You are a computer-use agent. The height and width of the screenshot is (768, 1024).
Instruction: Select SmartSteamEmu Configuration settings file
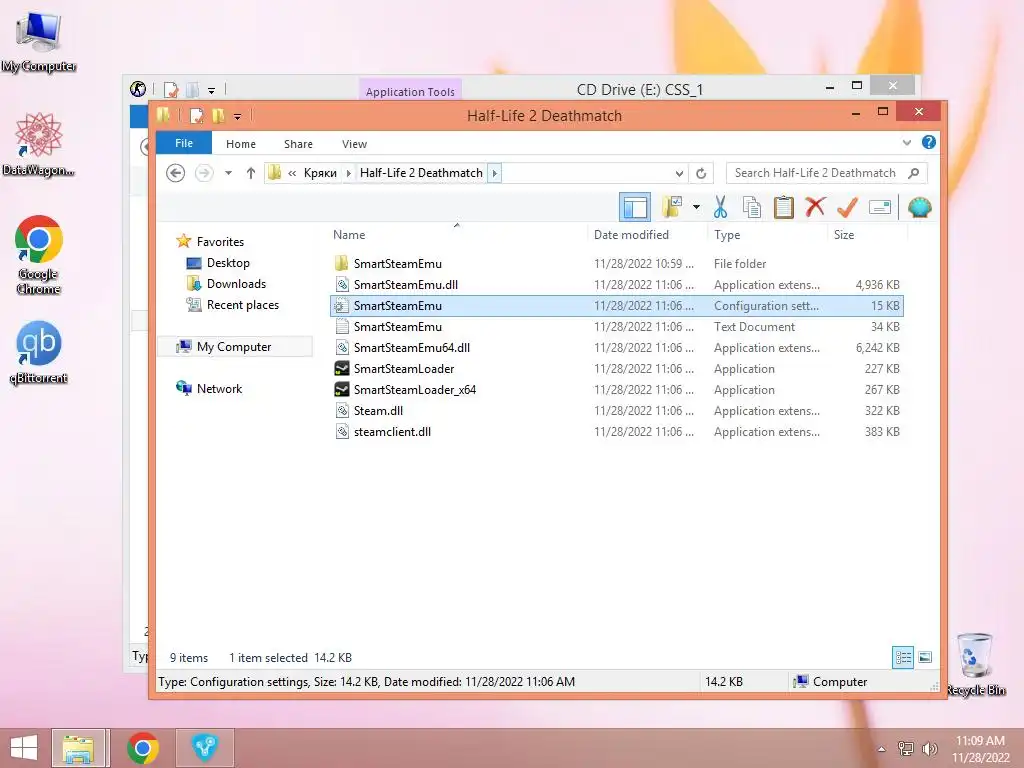click(616, 306)
